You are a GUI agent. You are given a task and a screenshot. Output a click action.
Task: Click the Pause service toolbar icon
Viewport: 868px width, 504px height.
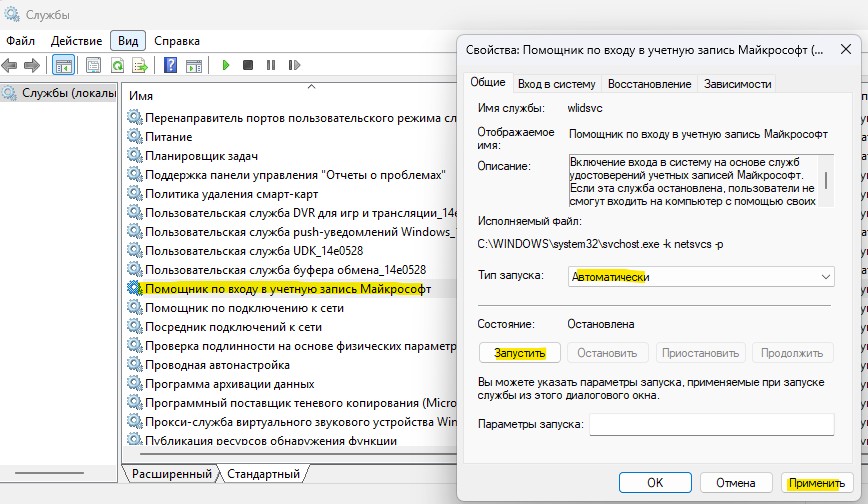(x=271, y=65)
